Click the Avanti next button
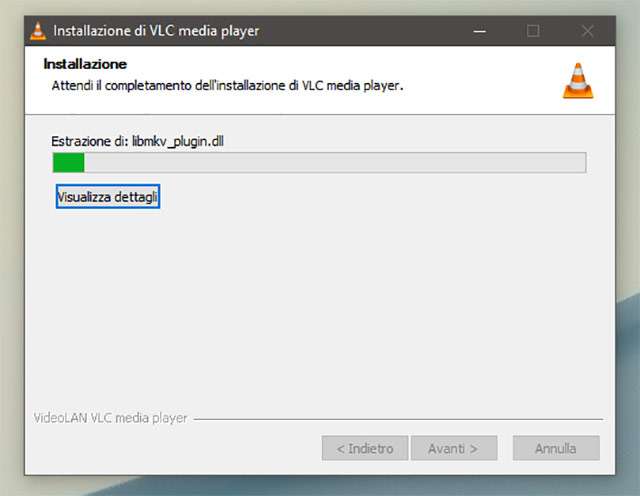 point(454,448)
